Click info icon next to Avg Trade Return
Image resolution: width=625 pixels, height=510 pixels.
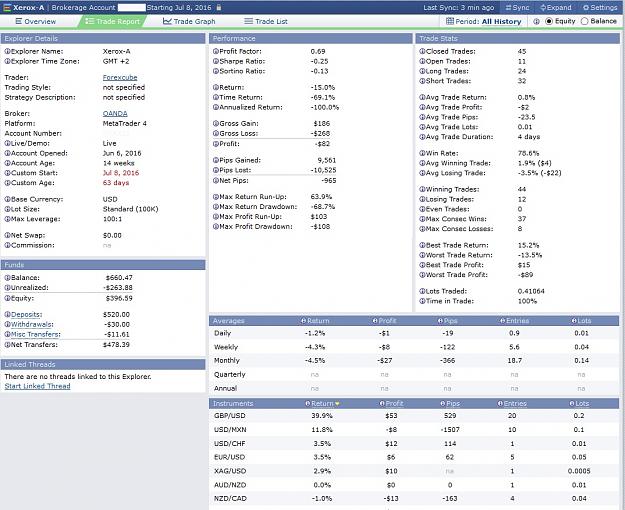(x=422, y=97)
